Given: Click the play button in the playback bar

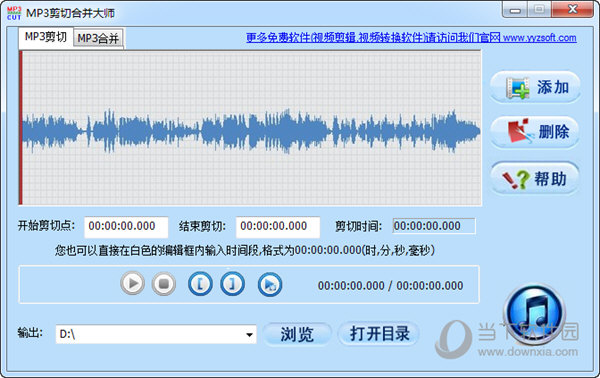Looking at the screenshot, I should [132, 284].
